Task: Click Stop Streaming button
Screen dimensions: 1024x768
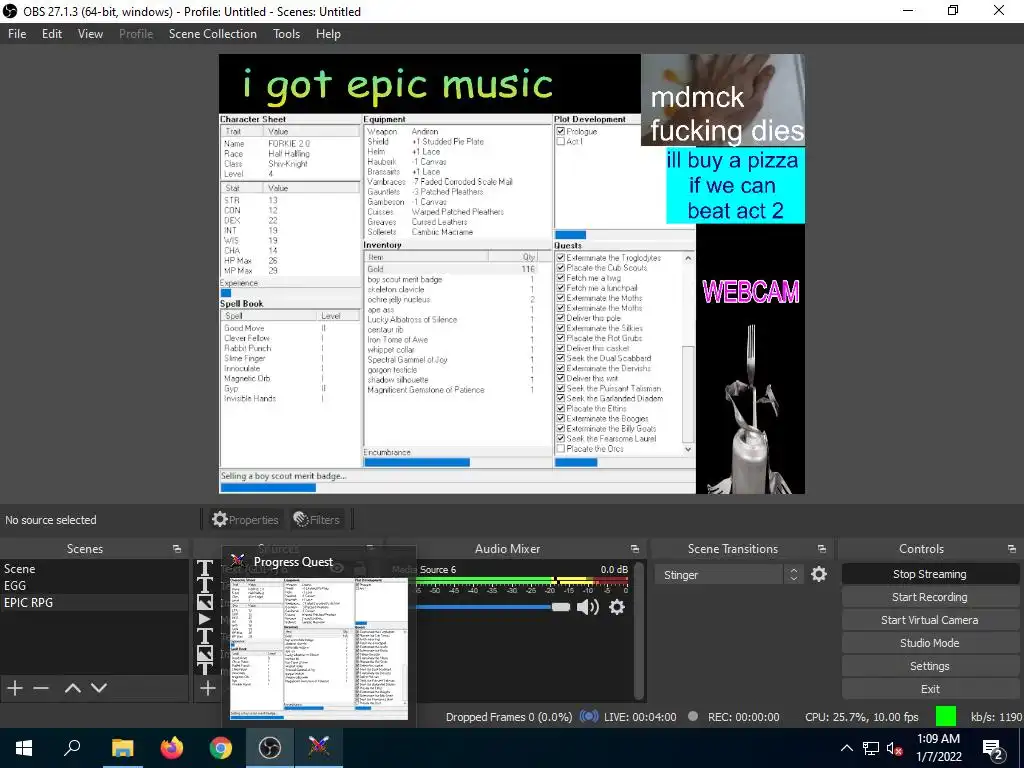Action: pyautogui.click(x=930, y=574)
